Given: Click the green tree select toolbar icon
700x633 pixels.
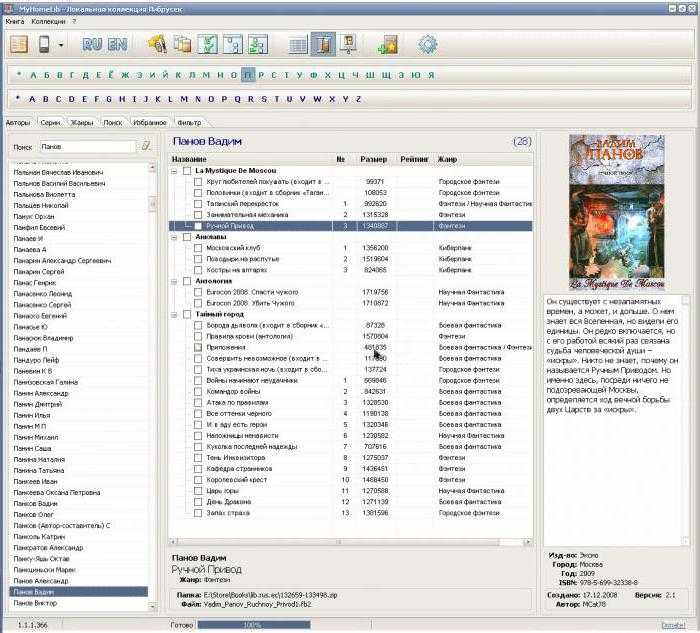Looking at the screenshot, I should tap(258, 44).
